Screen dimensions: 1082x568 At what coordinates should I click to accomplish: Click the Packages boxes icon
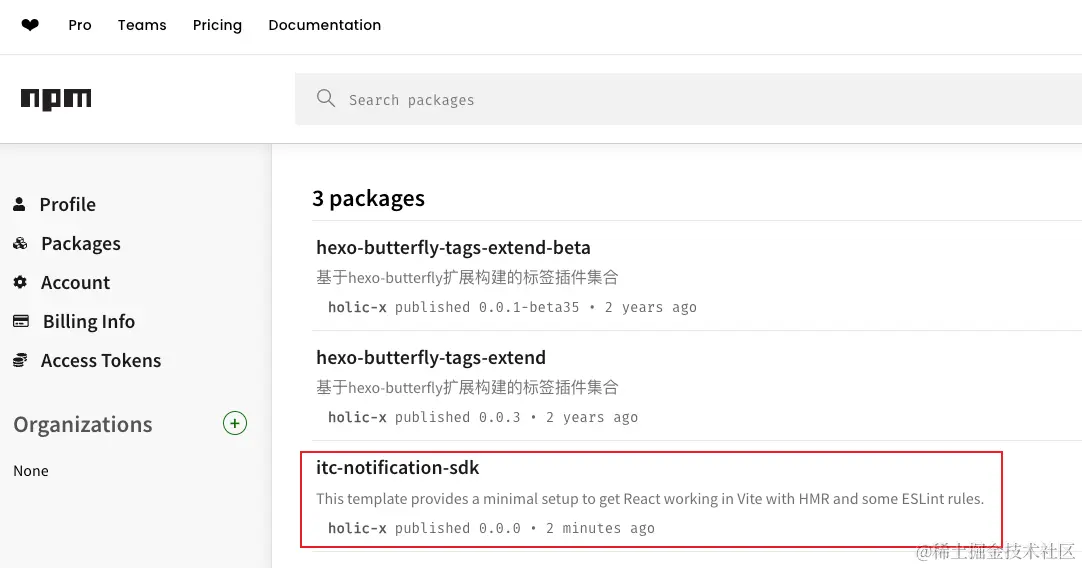(x=20, y=243)
